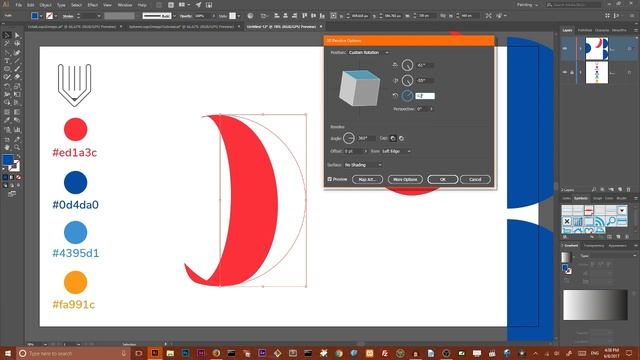This screenshot has width=640, height=360.
Task: Click the Z-axis rotation input field
Action: point(425,96)
